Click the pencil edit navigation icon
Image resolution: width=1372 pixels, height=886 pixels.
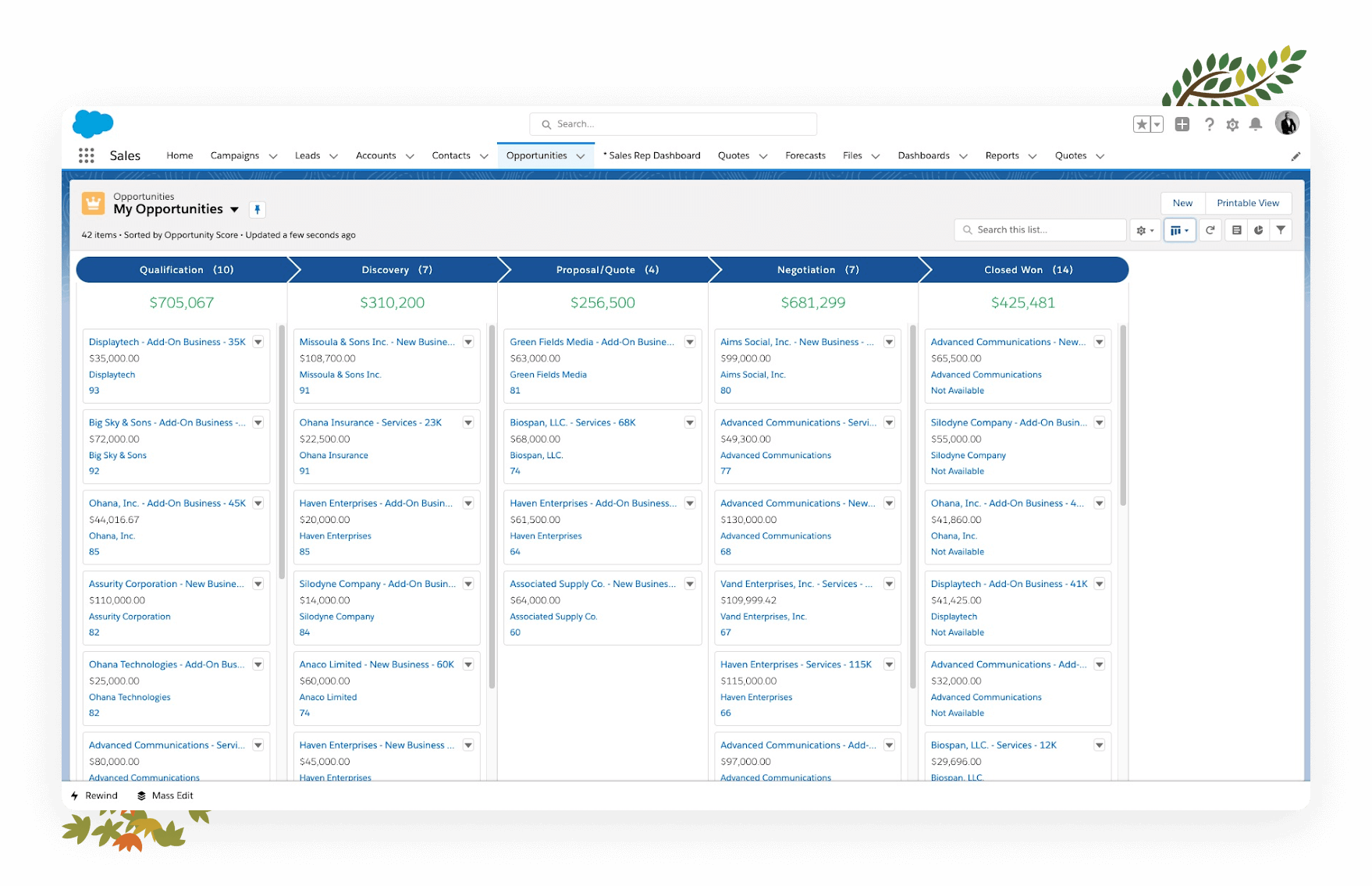pyautogui.click(x=1296, y=156)
